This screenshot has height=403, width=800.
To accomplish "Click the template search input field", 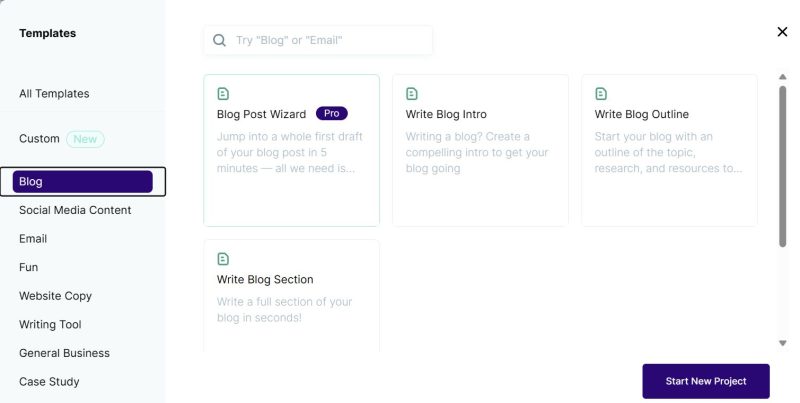I will pos(318,40).
